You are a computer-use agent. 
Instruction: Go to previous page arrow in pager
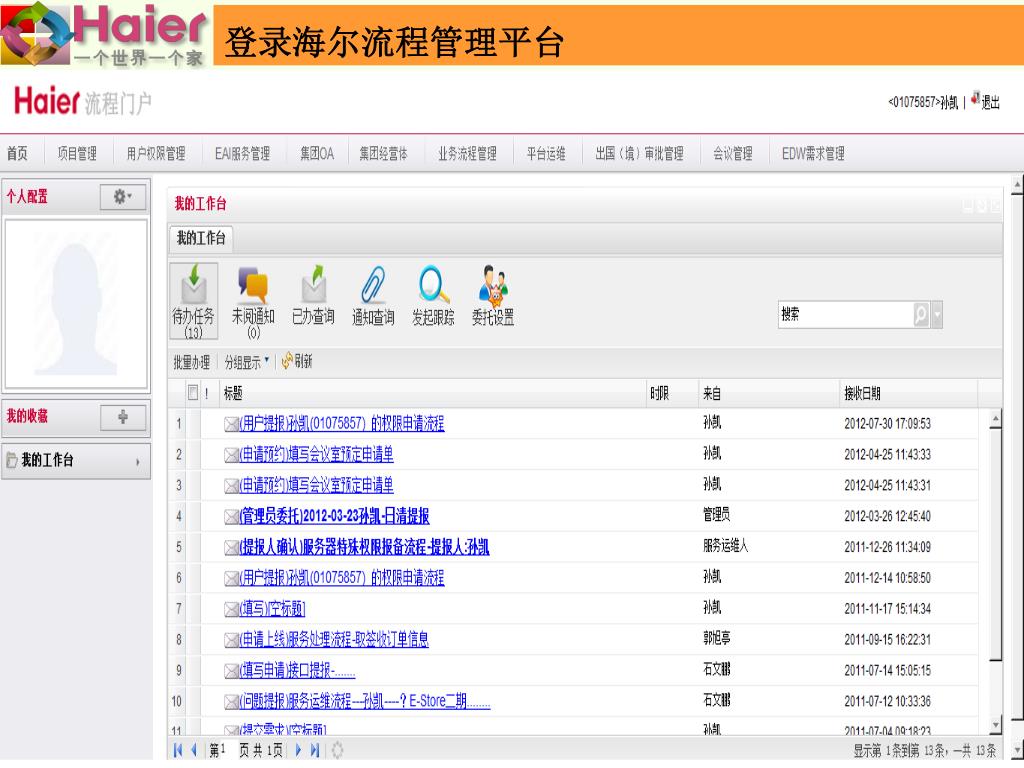click(194, 750)
